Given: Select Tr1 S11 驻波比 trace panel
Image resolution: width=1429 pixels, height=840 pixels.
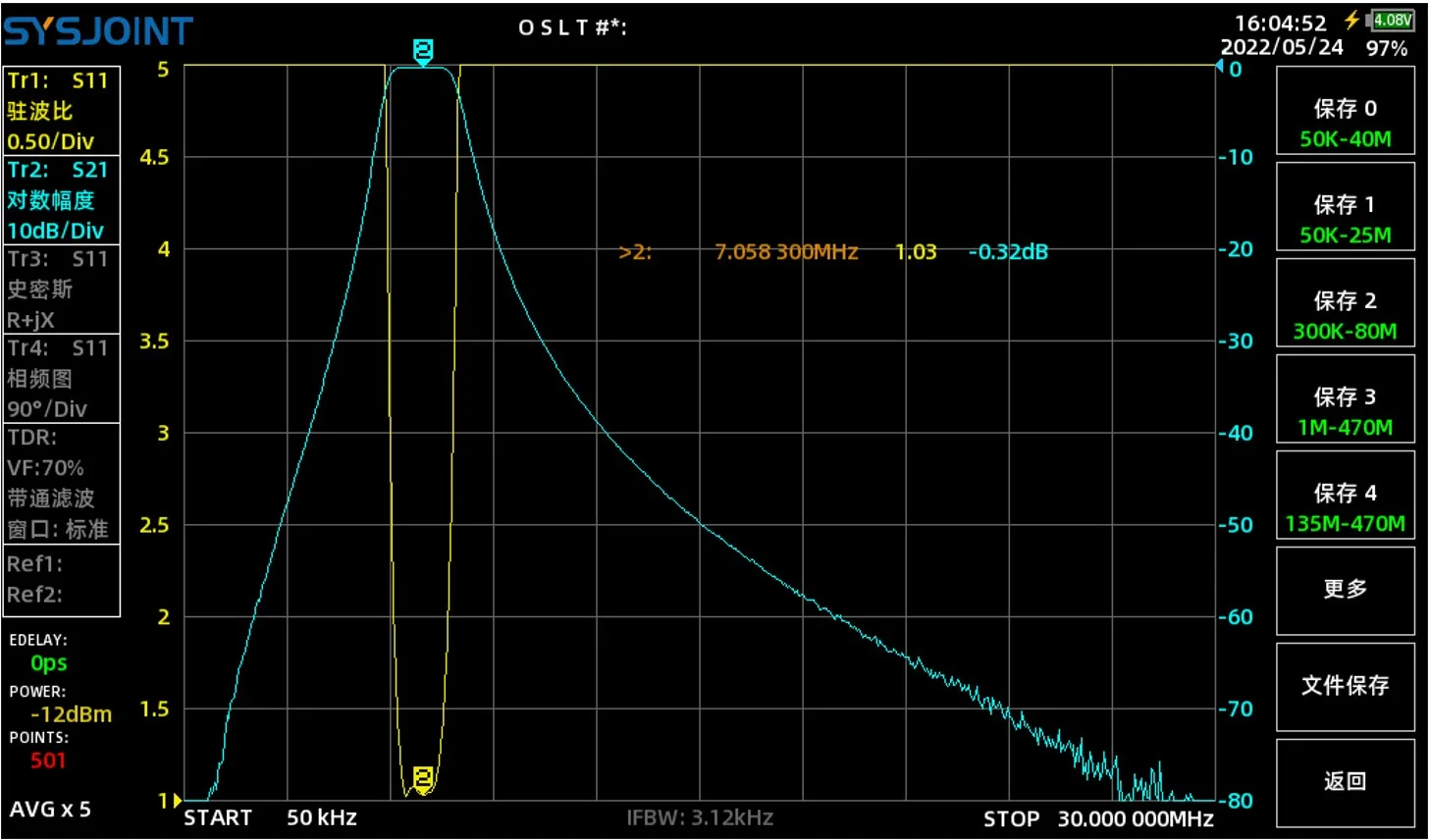Looking at the screenshot, I should click(62, 111).
